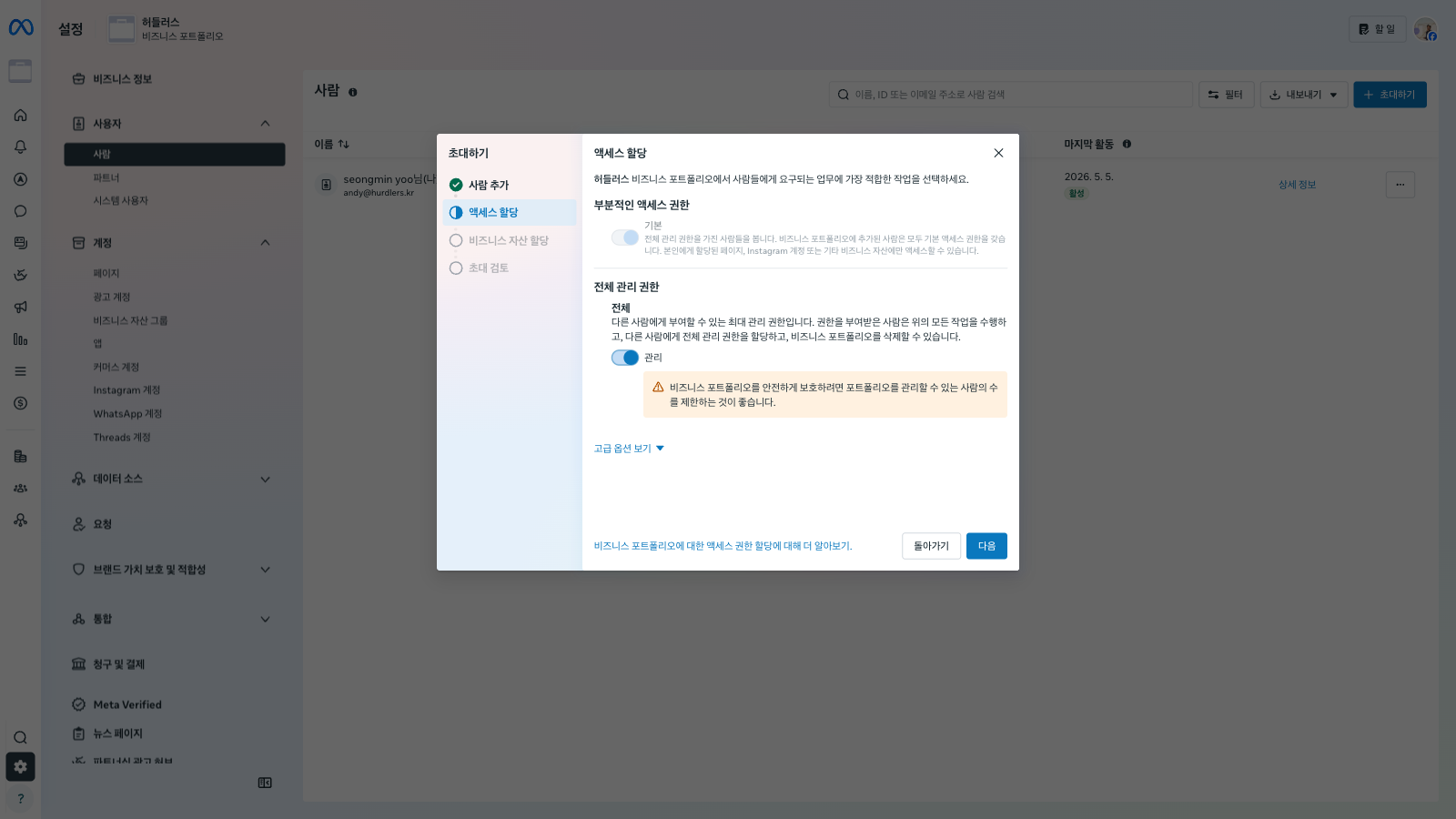Open Meta Verified in sidebar
The width and height of the screenshot is (1456, 819).
coord(126,705)
